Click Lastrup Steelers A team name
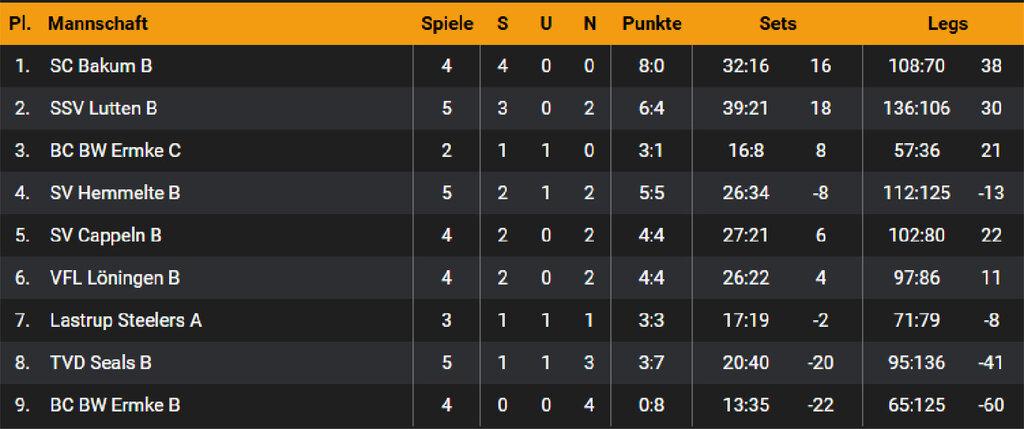 (126, 320)
